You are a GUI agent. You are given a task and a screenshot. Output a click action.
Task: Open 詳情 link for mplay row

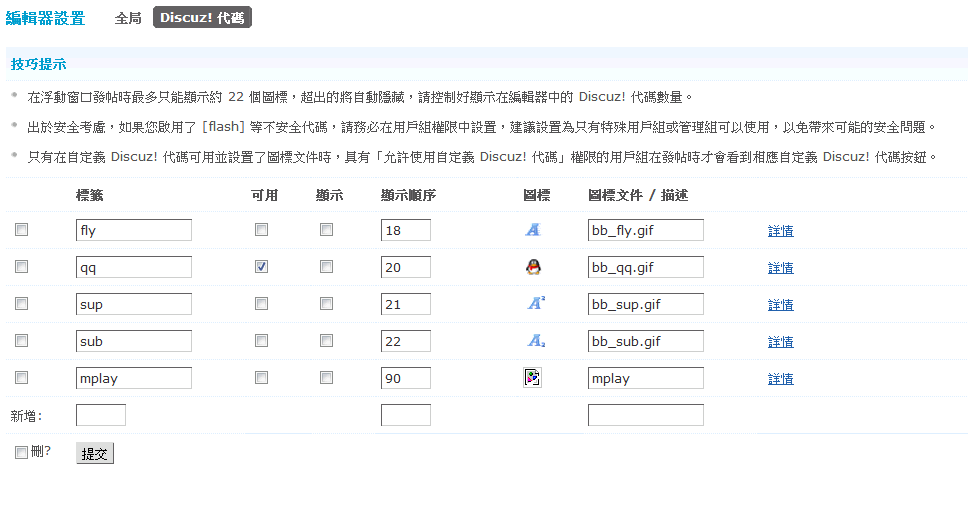(780, 379)
